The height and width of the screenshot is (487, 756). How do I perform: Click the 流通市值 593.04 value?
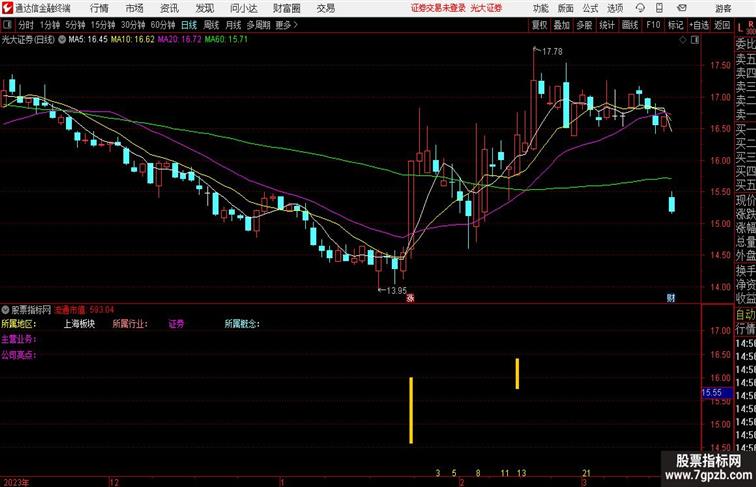[x=84, y=310]
